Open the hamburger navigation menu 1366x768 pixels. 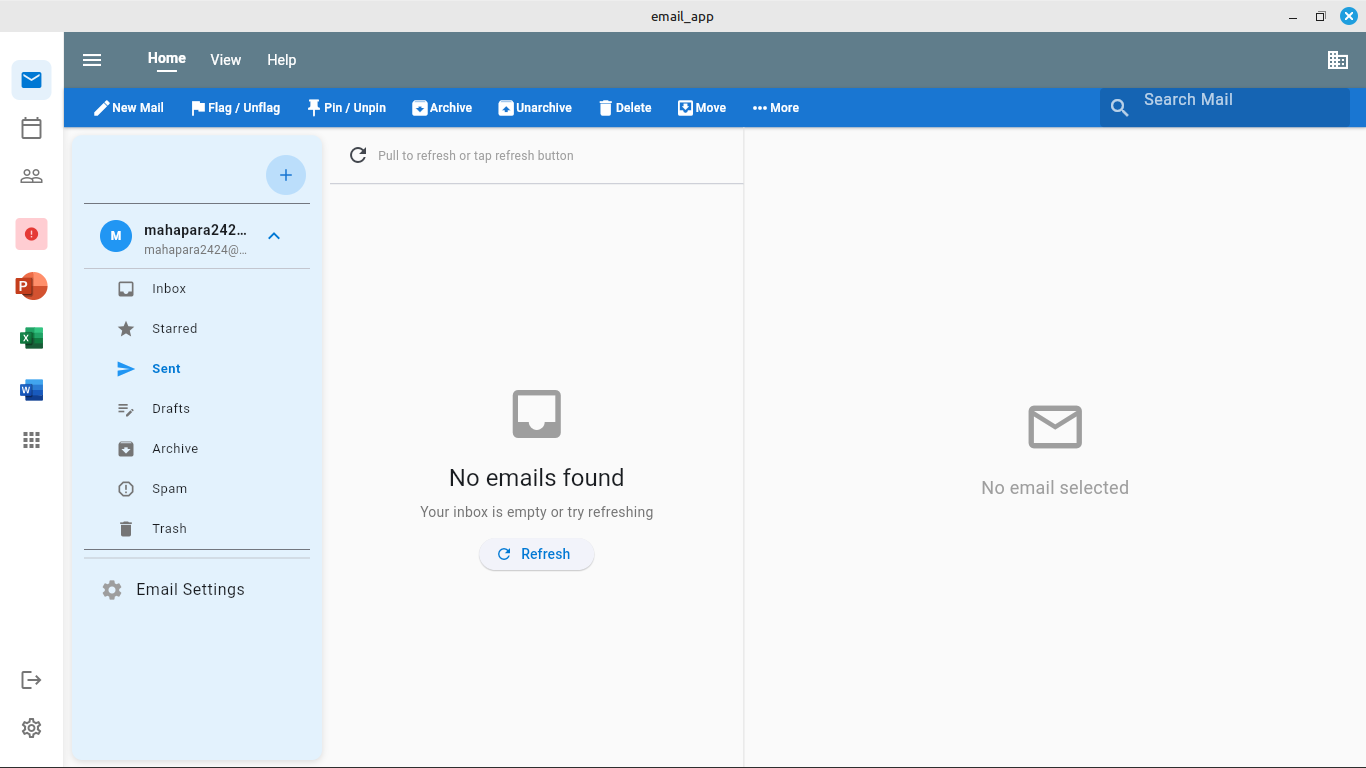[x=92, y=60]
